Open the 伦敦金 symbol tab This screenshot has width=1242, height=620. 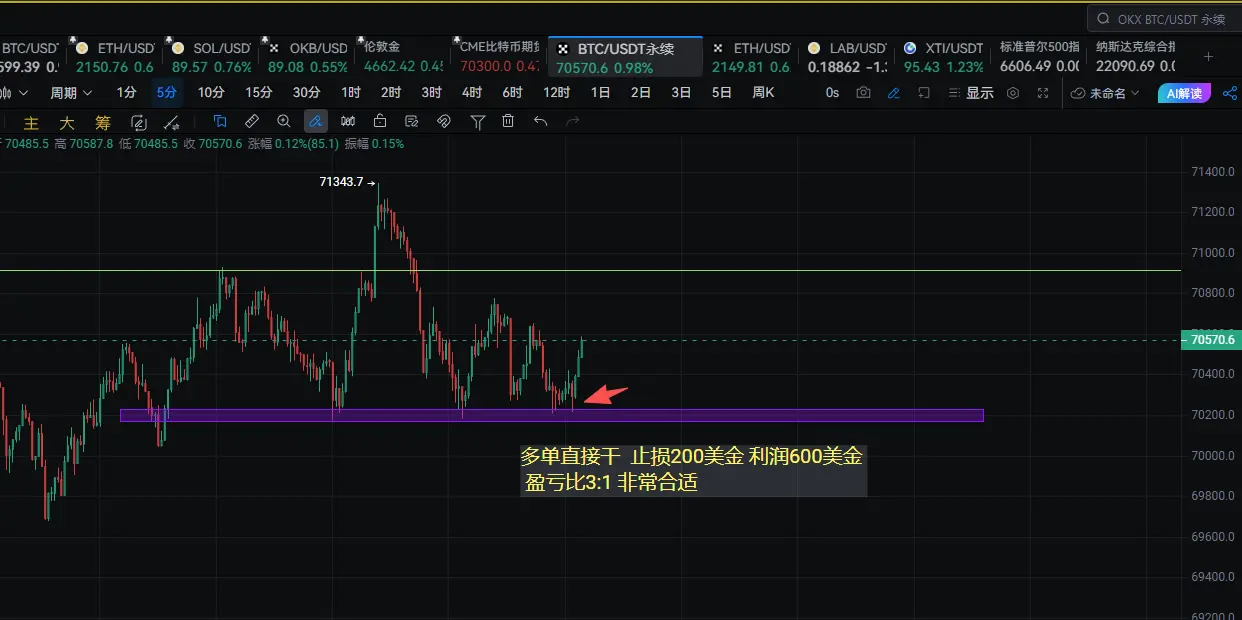coord(402,57)
